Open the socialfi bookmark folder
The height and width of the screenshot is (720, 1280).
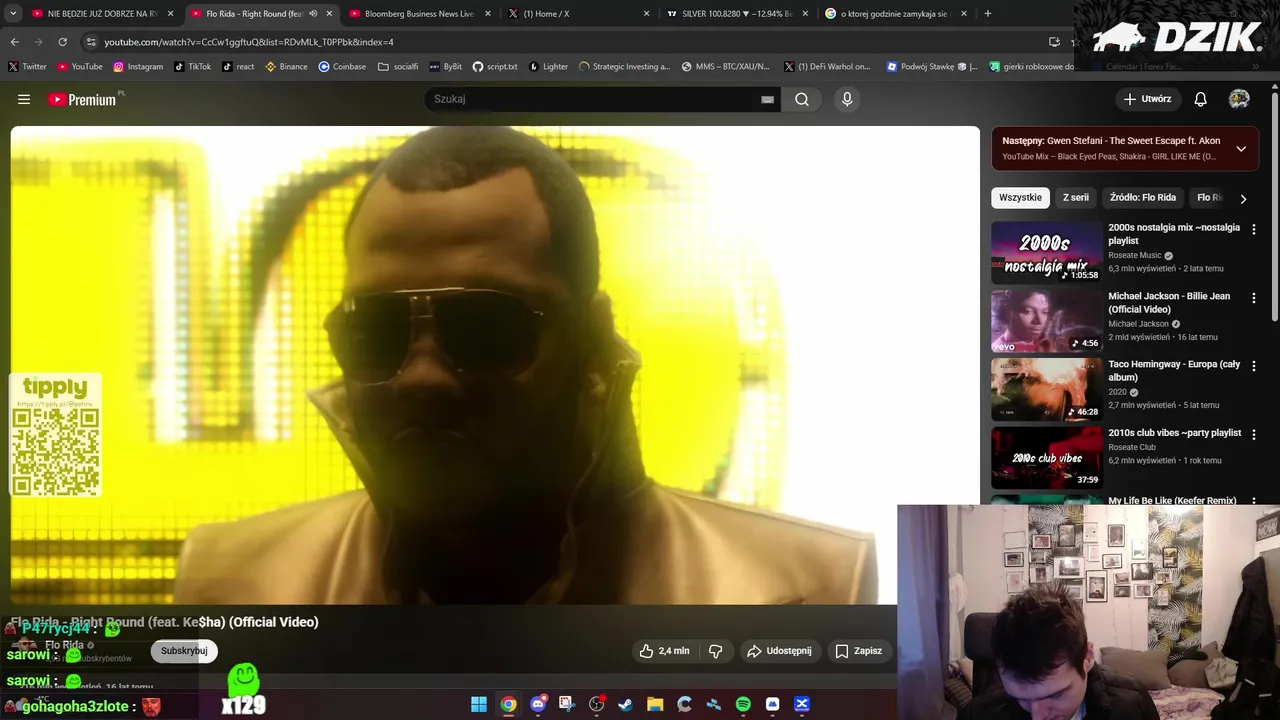[398, 67]
